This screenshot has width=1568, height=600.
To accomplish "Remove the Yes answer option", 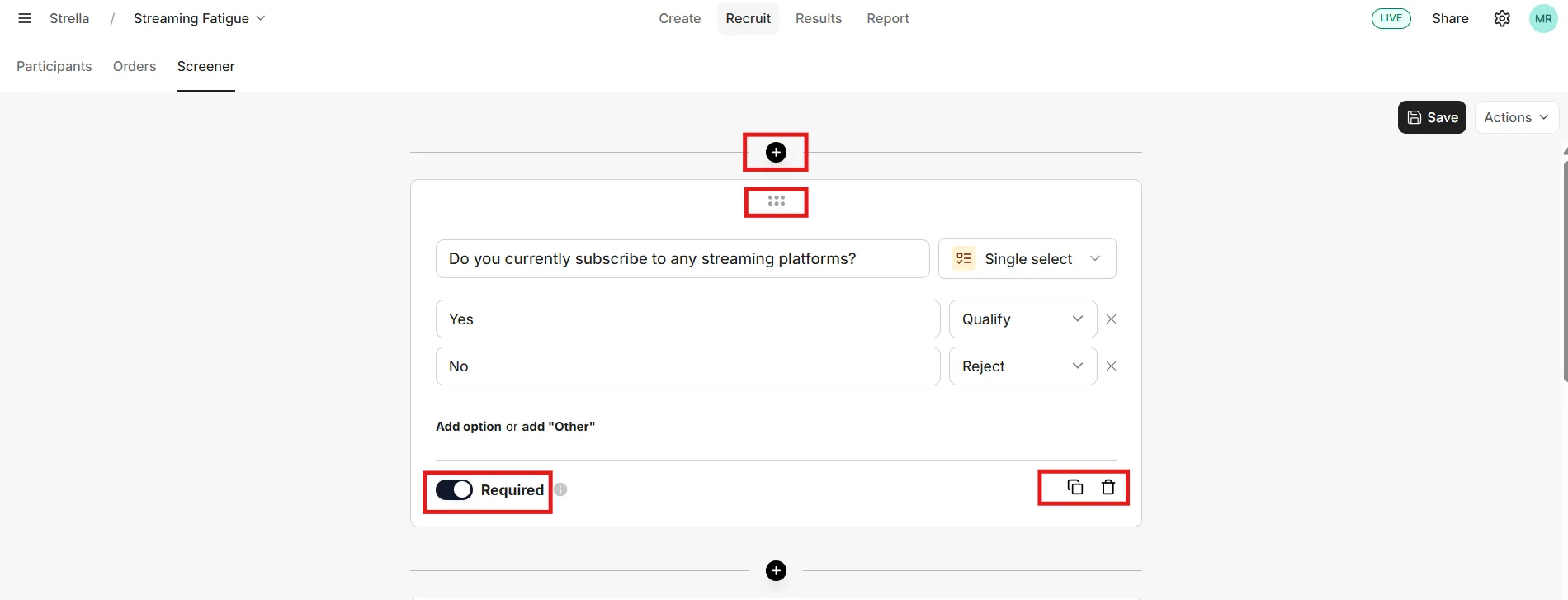I will coord(1111,319).
